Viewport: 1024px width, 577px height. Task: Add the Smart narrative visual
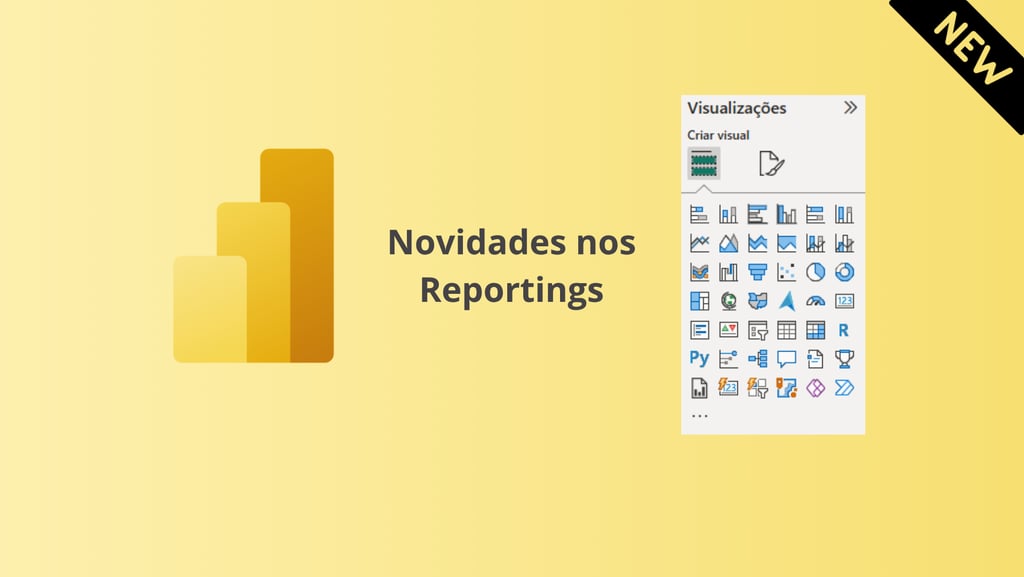pos(815,359)
